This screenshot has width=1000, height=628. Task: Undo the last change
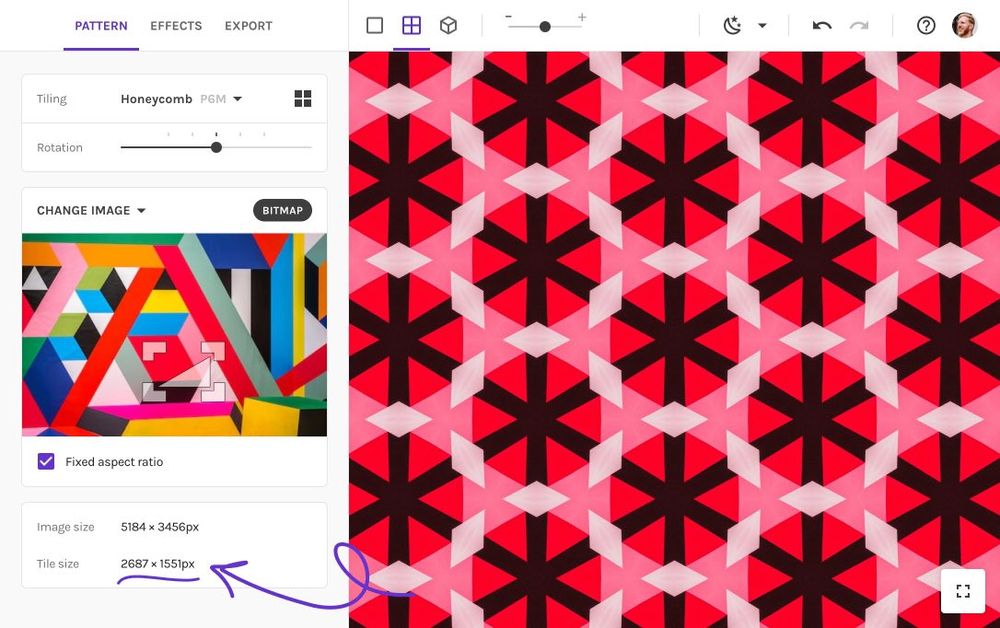pos(821,25)
